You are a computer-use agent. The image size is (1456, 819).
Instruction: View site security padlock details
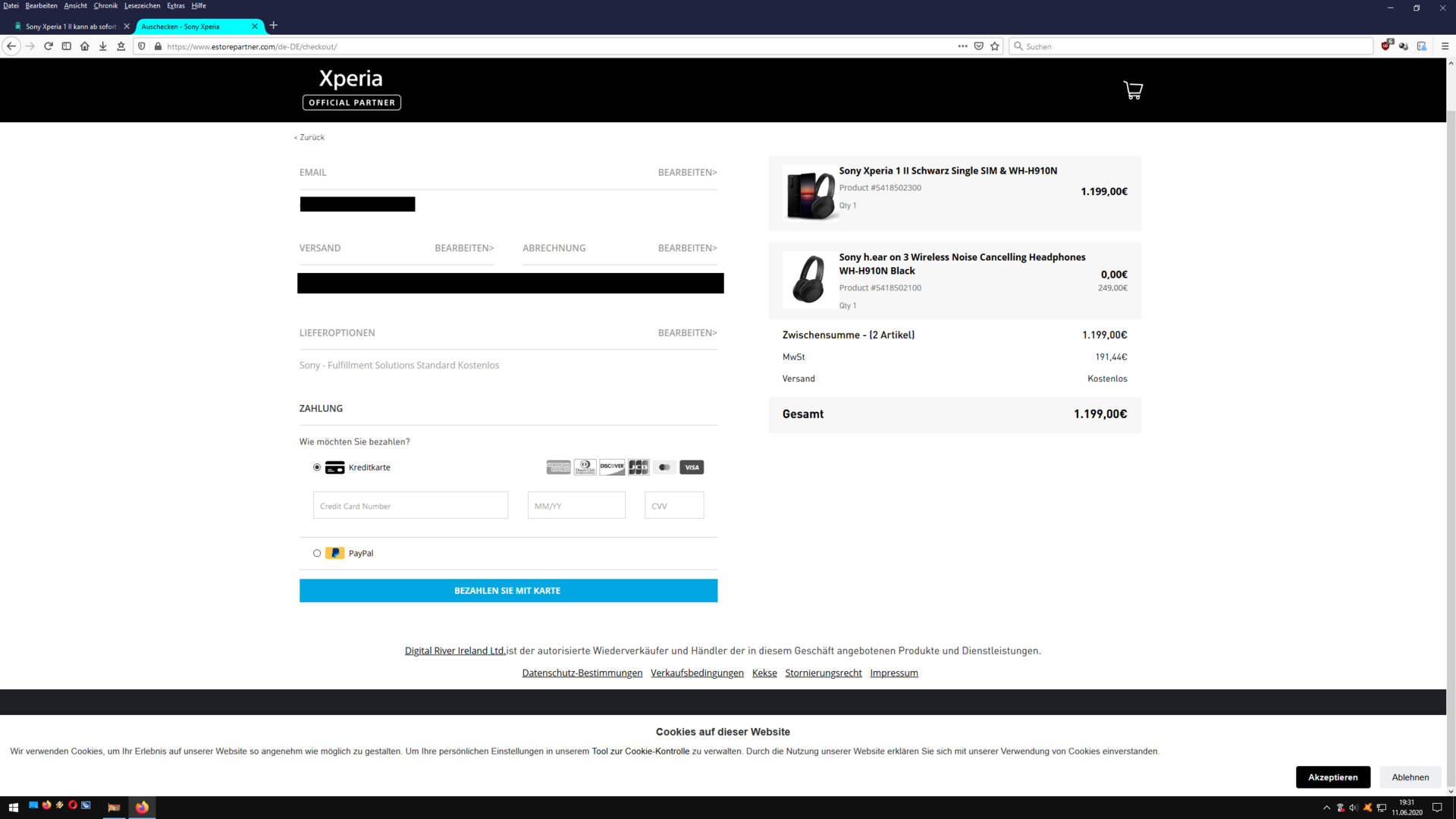click(158, 46)
